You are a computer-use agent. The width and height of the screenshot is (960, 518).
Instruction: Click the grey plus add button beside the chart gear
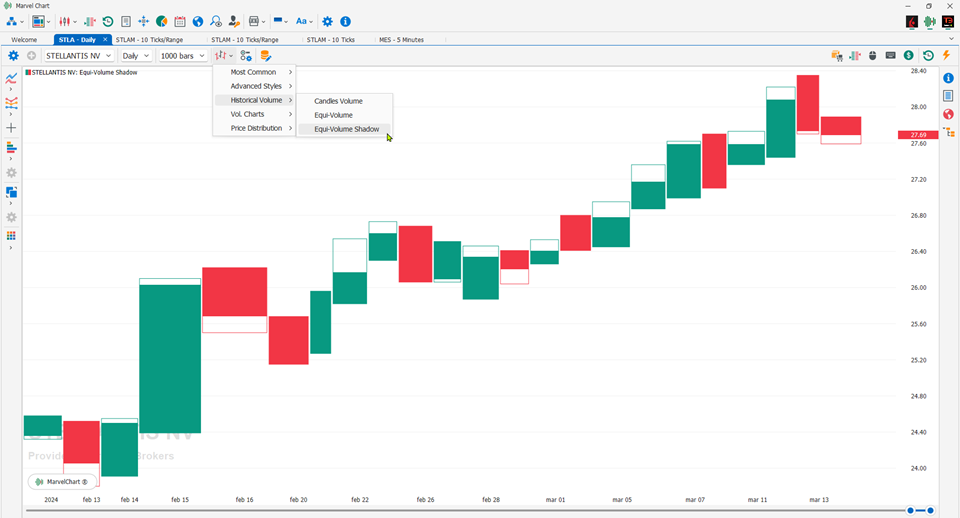pos(31,56)
